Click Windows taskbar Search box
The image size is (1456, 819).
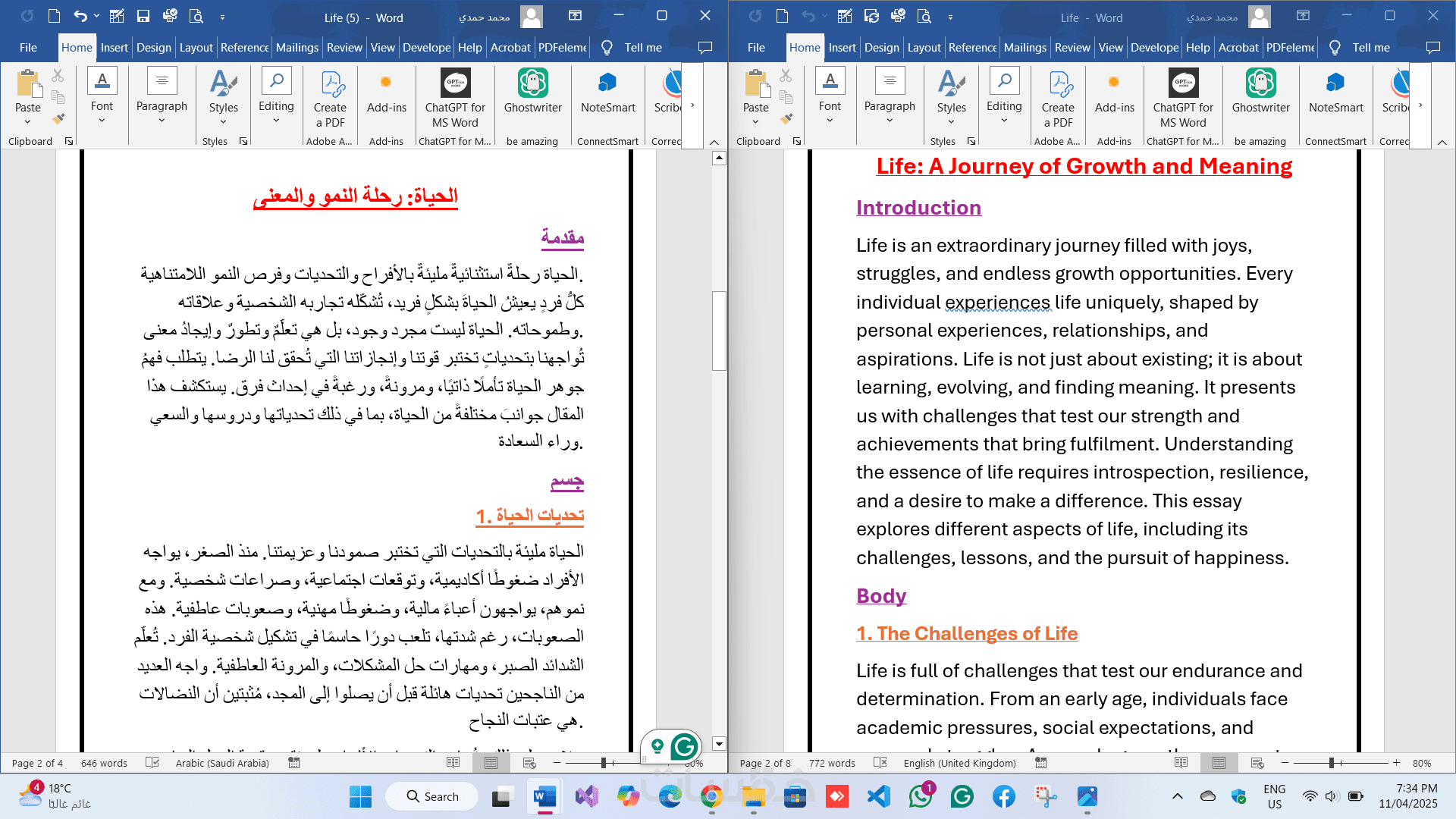432,796
